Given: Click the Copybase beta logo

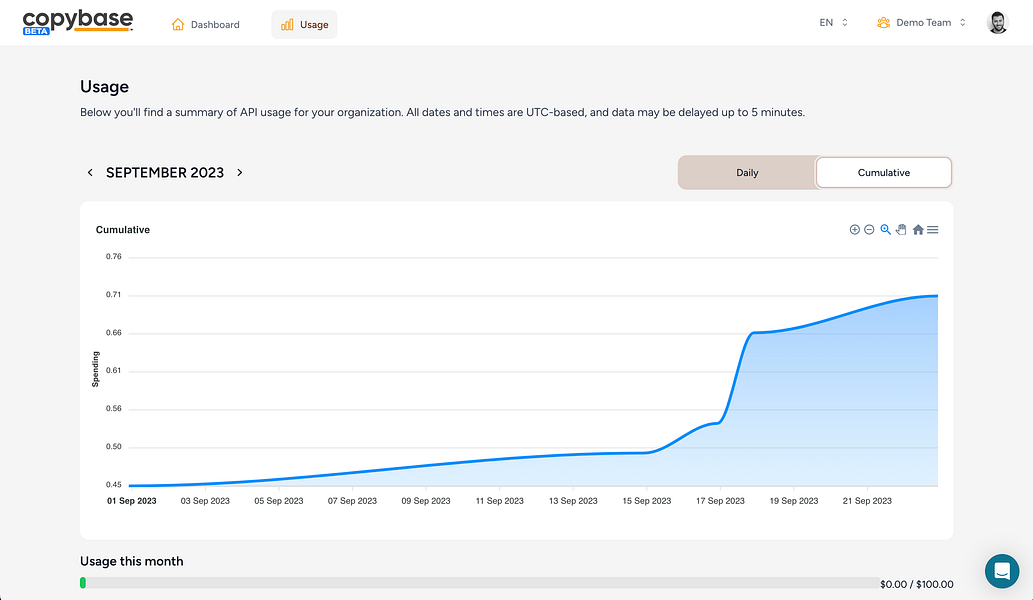Looking at the screenshot, I should point(78,23).
